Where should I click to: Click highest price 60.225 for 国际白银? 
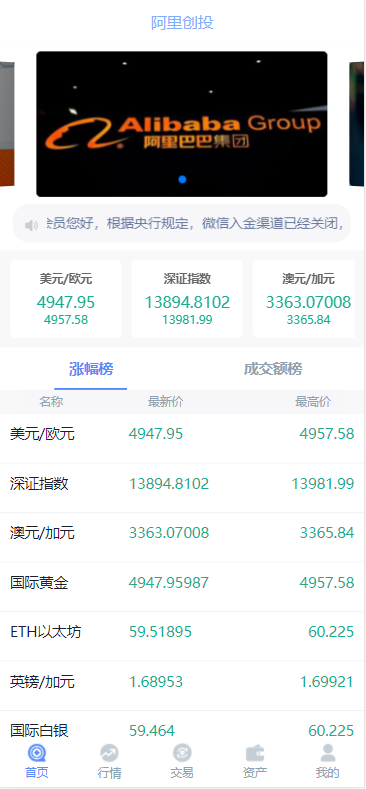tap(331, 731)
